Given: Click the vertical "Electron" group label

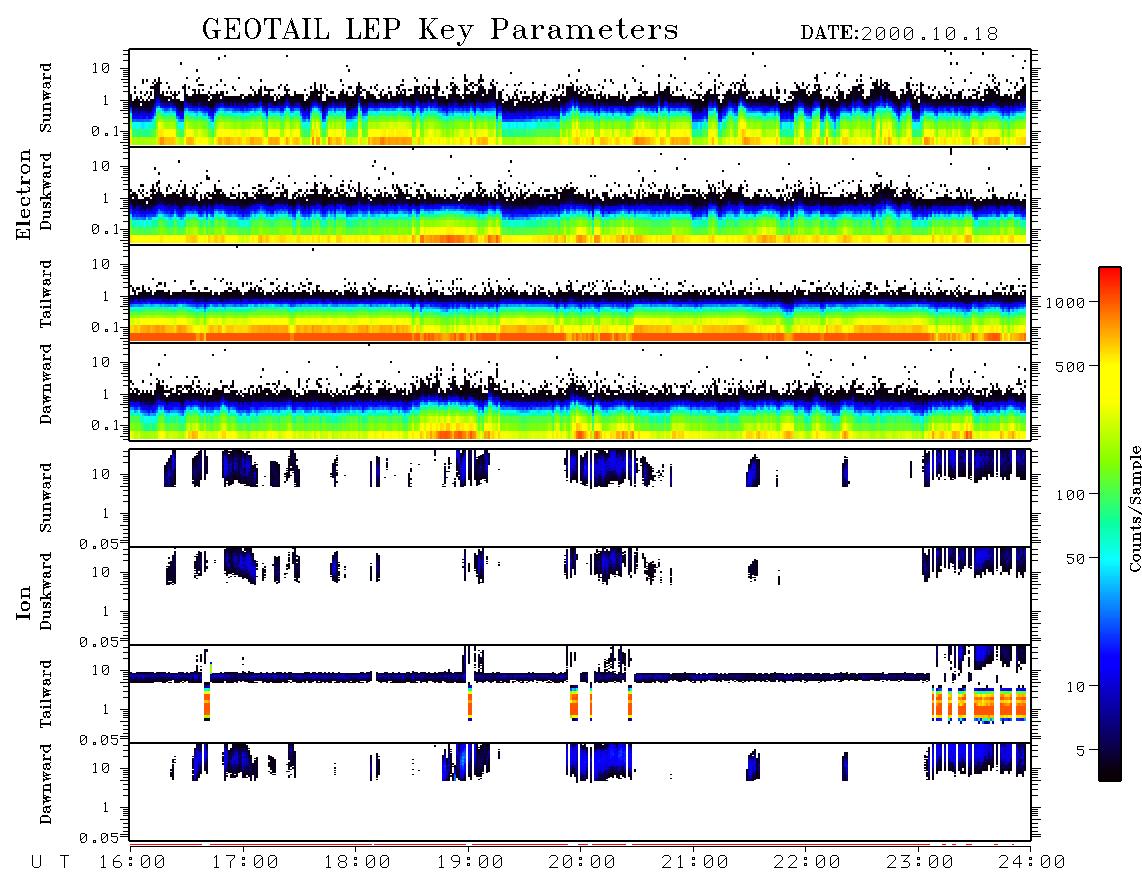Looking at the screenshot, I should 23,195.
